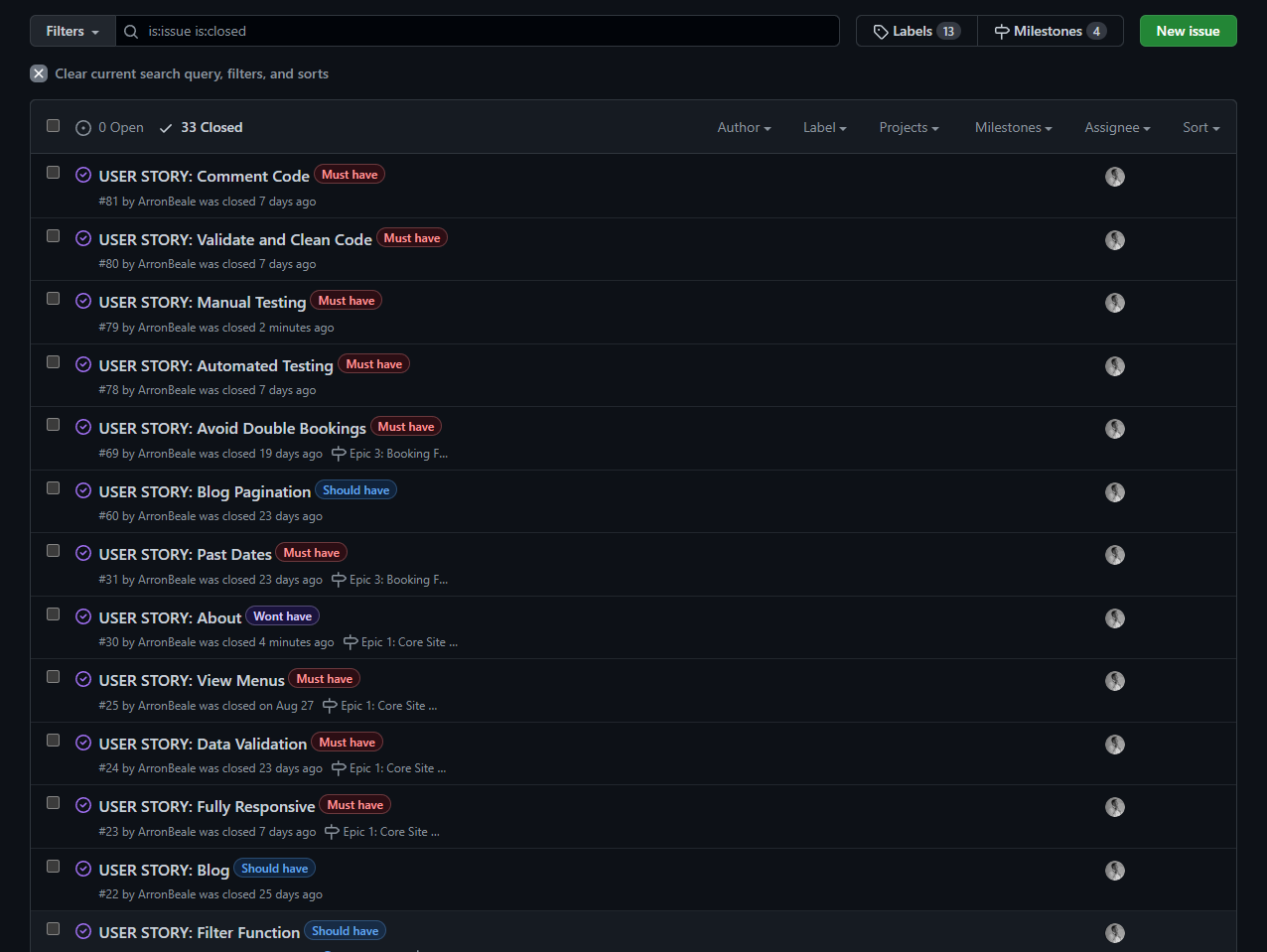Open issue USER STORY: Fully Responsive
The image size is (1267, 952).
207,806
